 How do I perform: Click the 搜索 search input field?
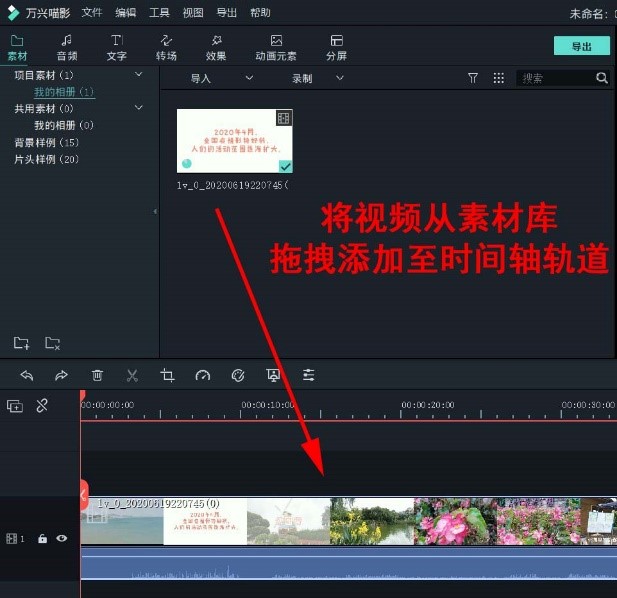point(555,78)
